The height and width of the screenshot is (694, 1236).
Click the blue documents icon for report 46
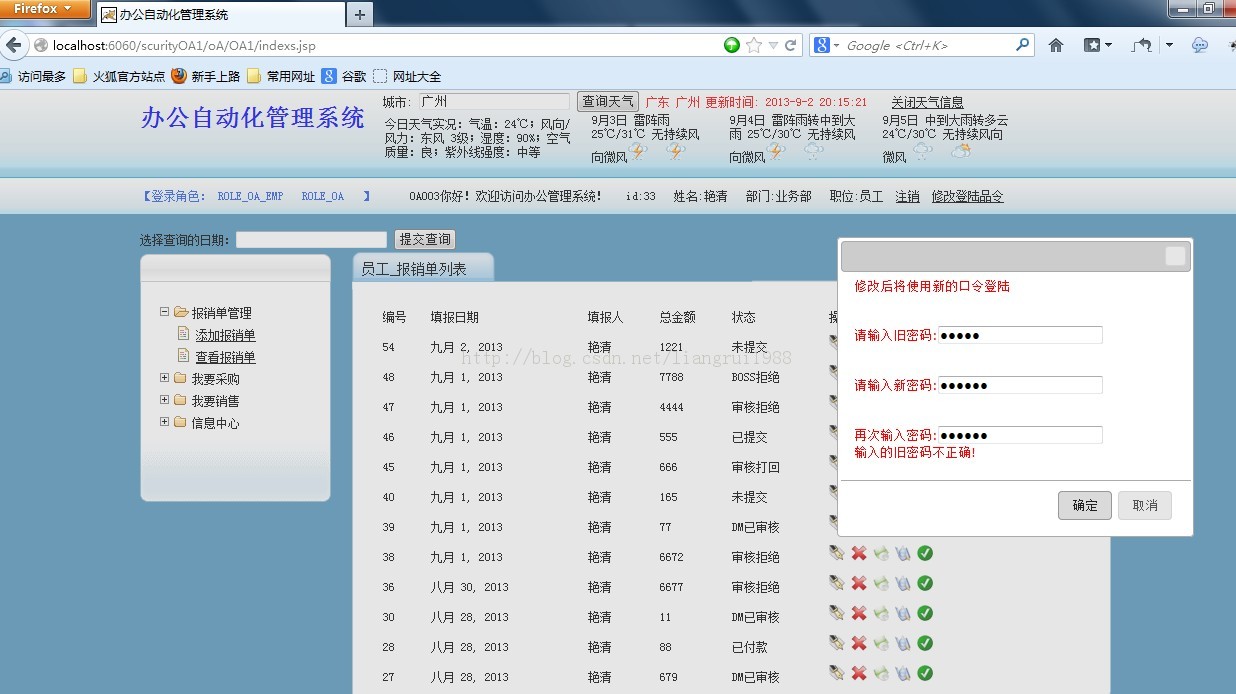[x=901, y=437]
